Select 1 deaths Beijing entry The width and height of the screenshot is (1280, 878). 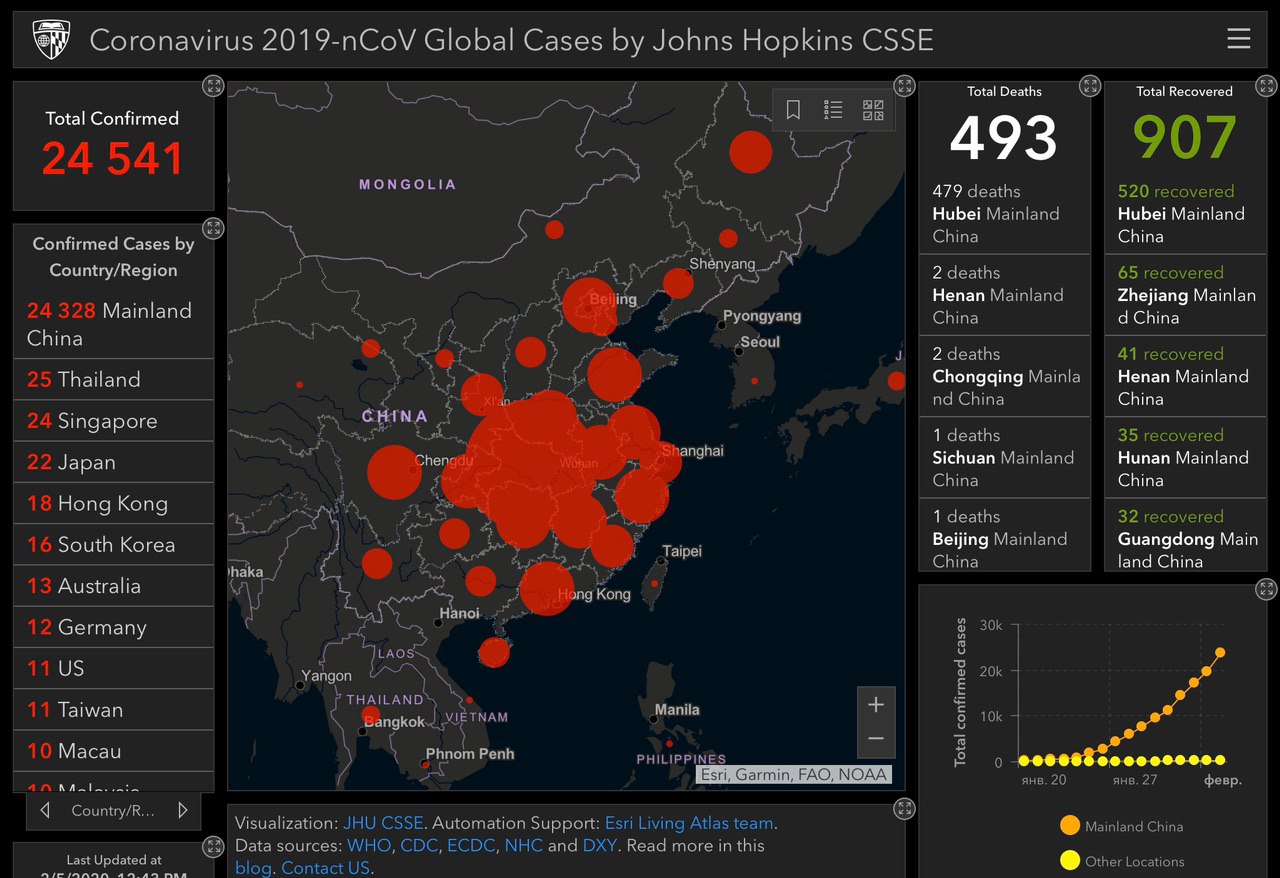(x=1004, y=535)
